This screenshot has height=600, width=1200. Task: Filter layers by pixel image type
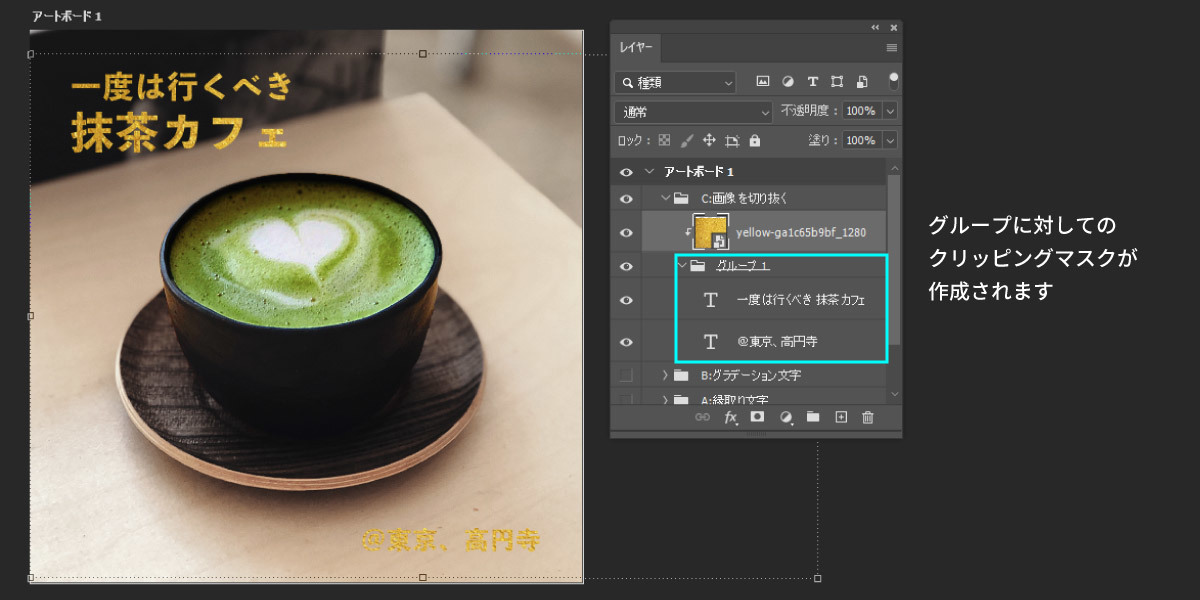pyautogui.click(x=763, y=82)
